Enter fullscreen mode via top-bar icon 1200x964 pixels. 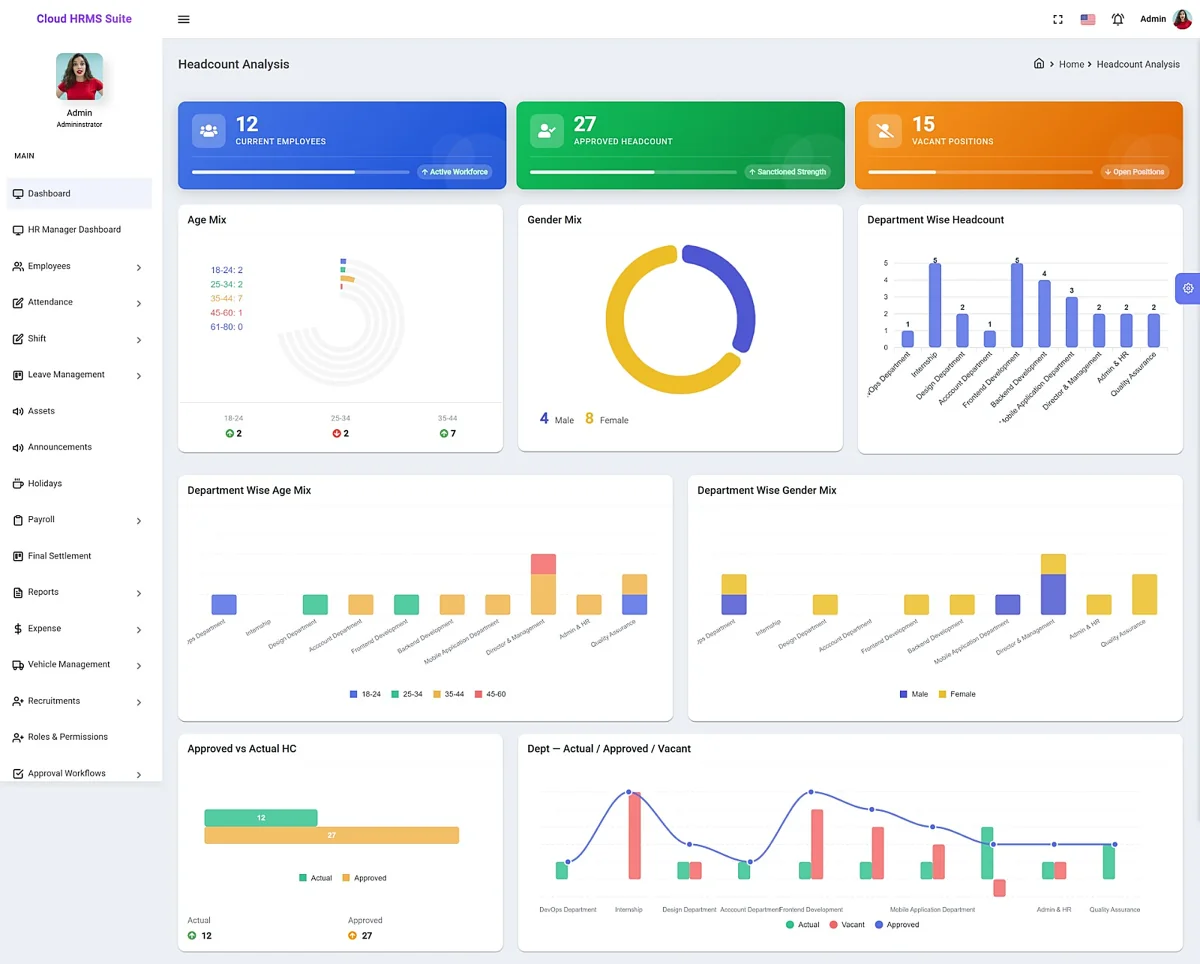point(1058,19)
